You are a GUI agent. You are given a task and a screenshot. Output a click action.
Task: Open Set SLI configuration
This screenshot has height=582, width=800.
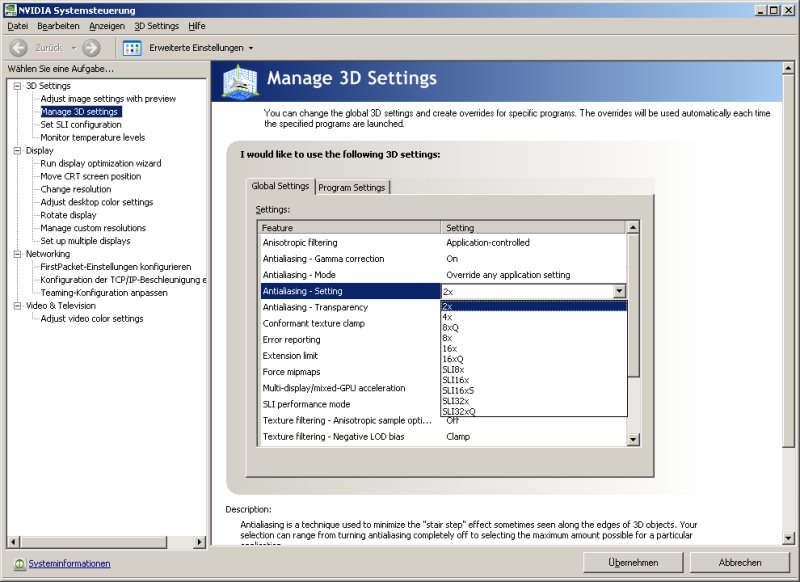[81, 124]
